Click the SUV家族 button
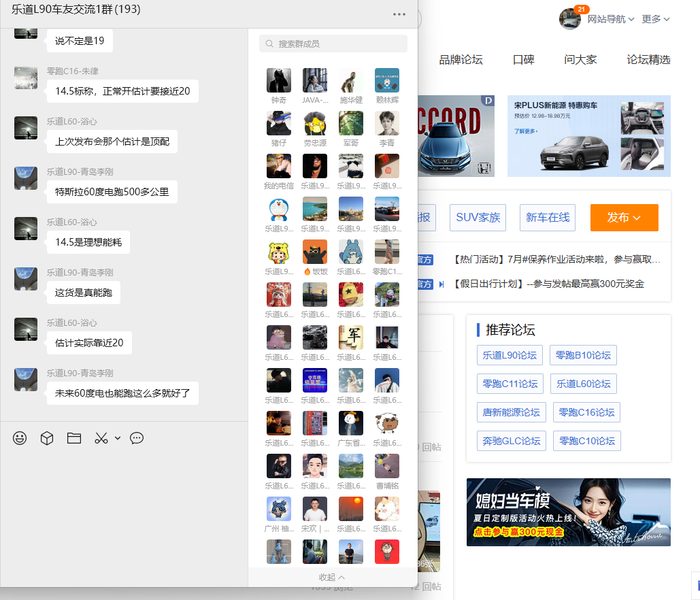The image size is (700, 600). (478, 217)
